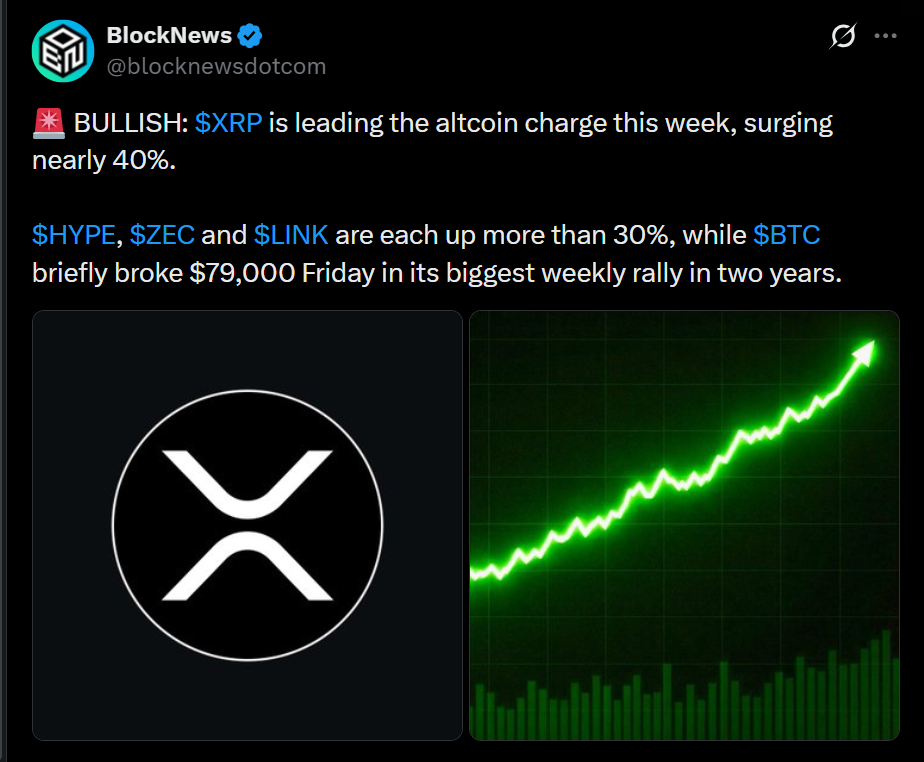Enlarge the XRP logo image
The height and width of the screenshot is (762, 924).
click(x=248, y=525)
